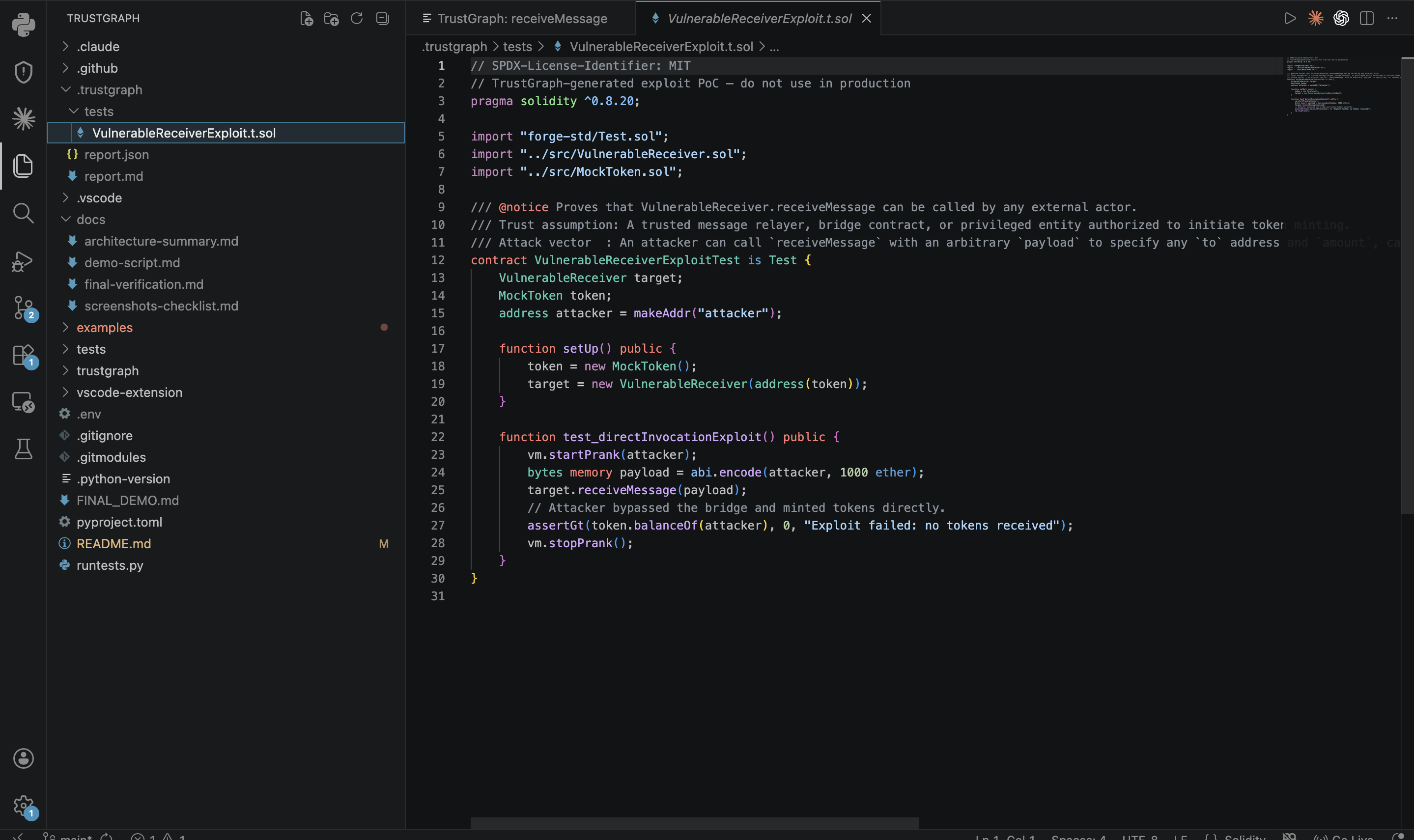Expand the trustgraph folder
Screen dimensions: 1414x840
pyautogui.click(x=226, y=370)
